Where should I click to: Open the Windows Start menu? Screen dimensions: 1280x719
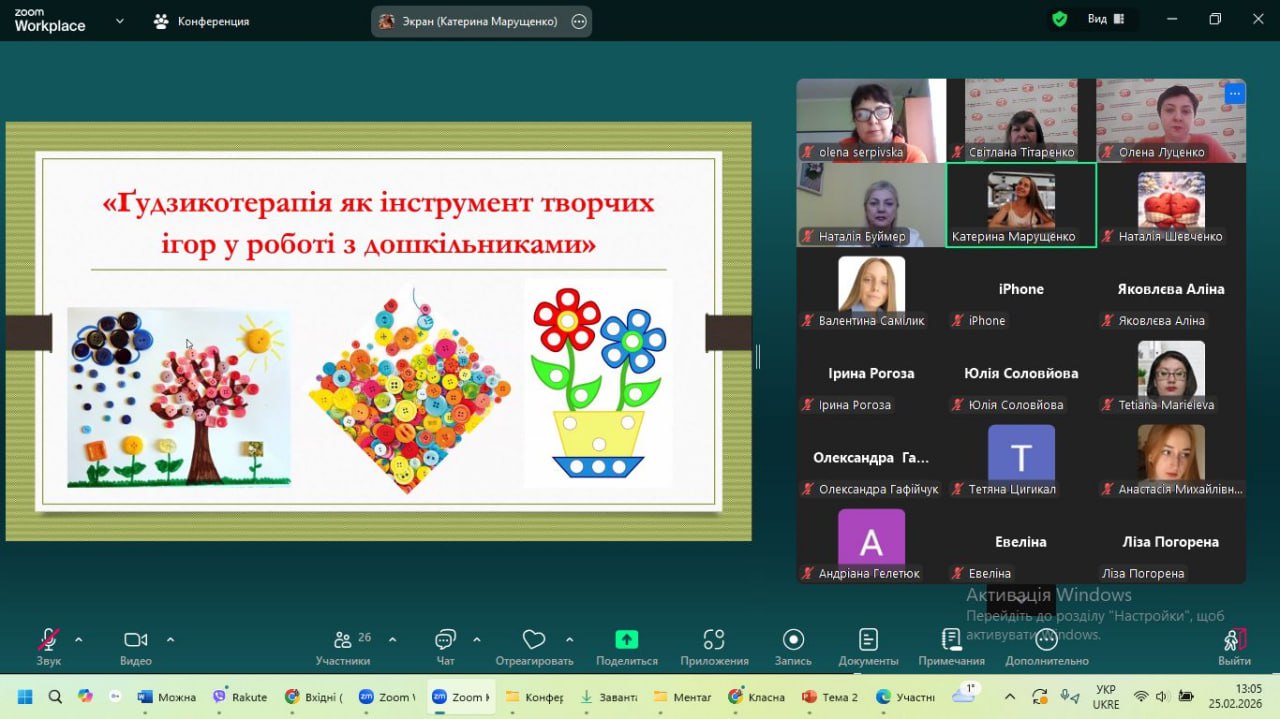coord(24,697)
